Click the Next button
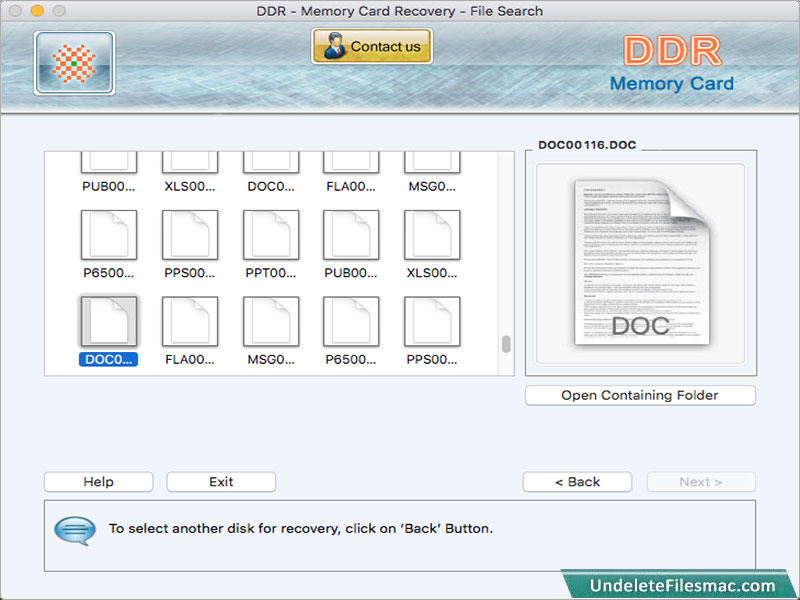 pyautogui.click(x=701, y=482)
